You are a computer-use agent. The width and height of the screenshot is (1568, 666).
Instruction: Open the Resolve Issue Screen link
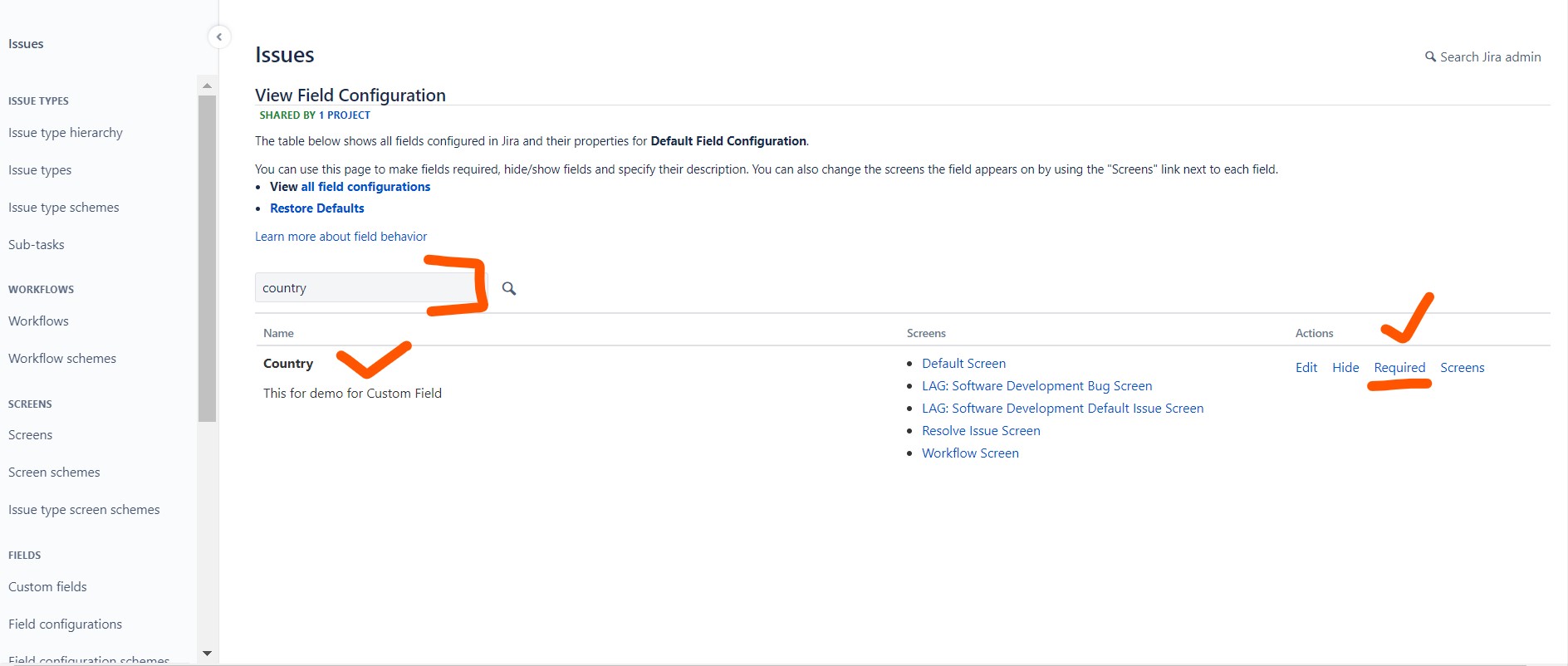pyautogui.click(x=980, y=431)
